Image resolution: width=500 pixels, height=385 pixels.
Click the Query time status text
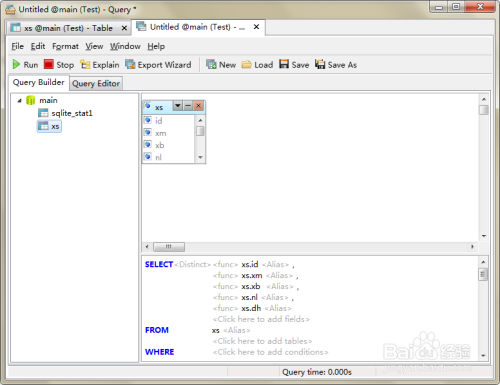coord(317,372)
